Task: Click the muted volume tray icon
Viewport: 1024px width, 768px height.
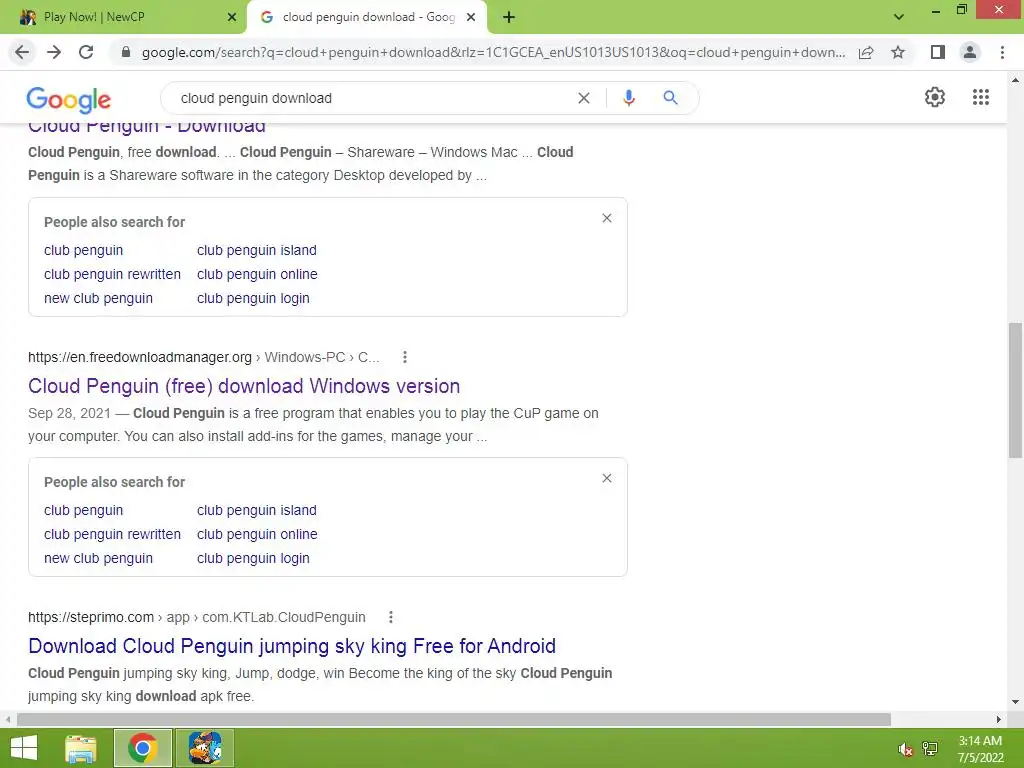Action: coord(904,749)
